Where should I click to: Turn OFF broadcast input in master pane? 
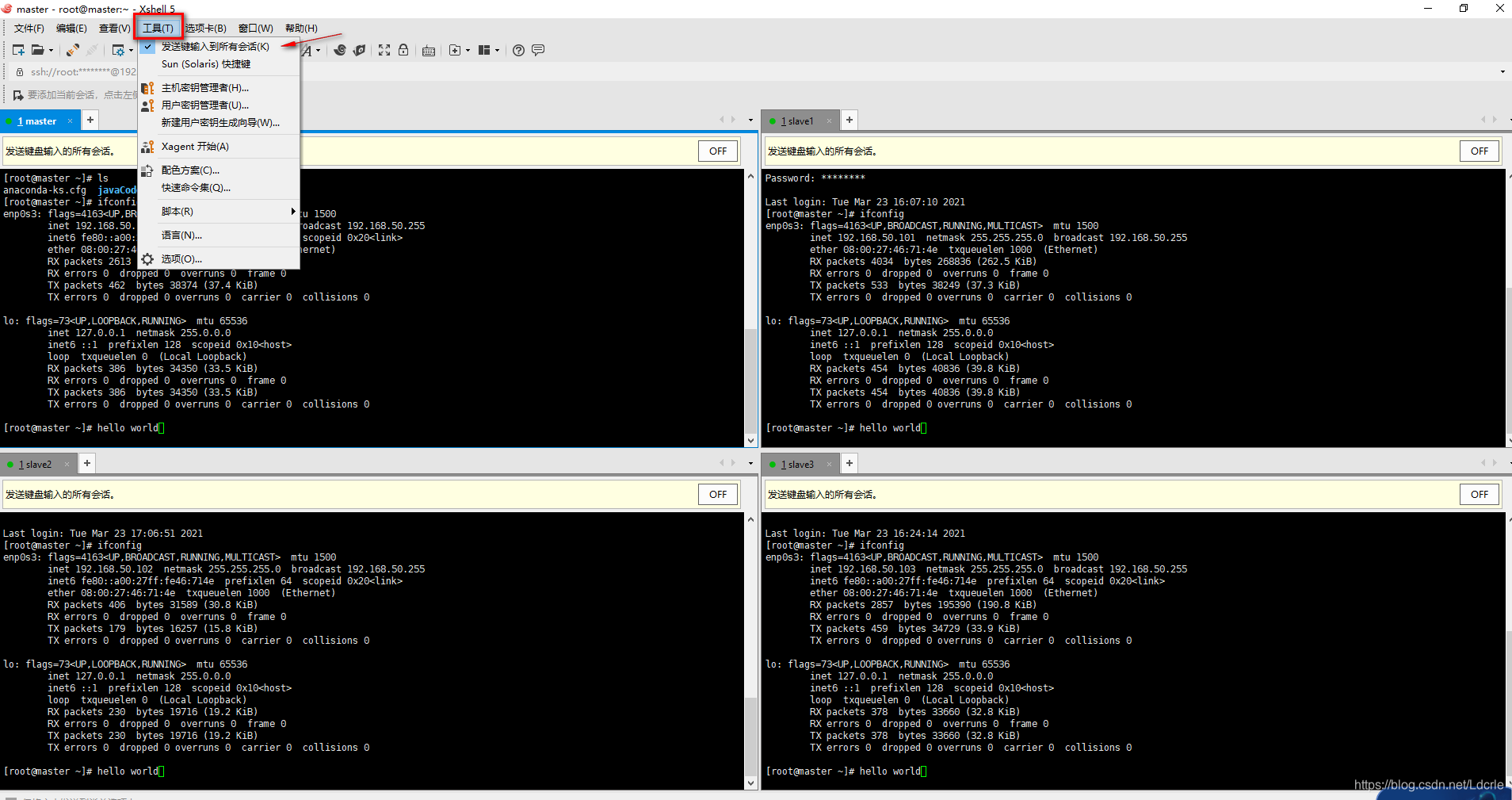[x=718, y=151]
